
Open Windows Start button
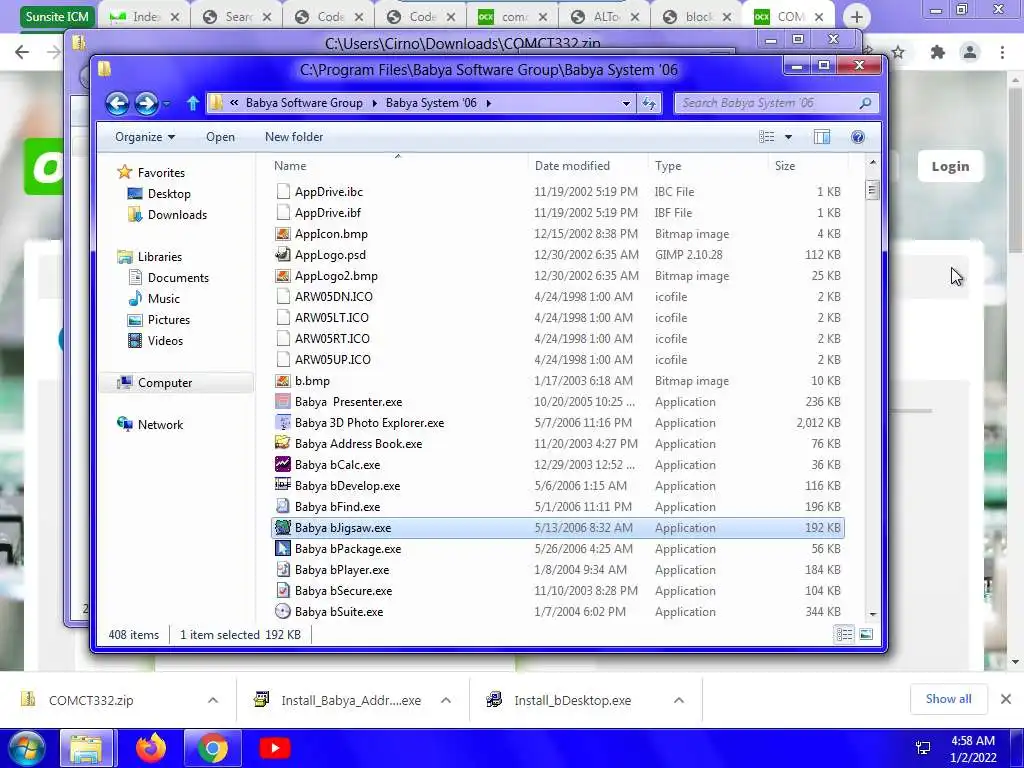click(27, 748)
